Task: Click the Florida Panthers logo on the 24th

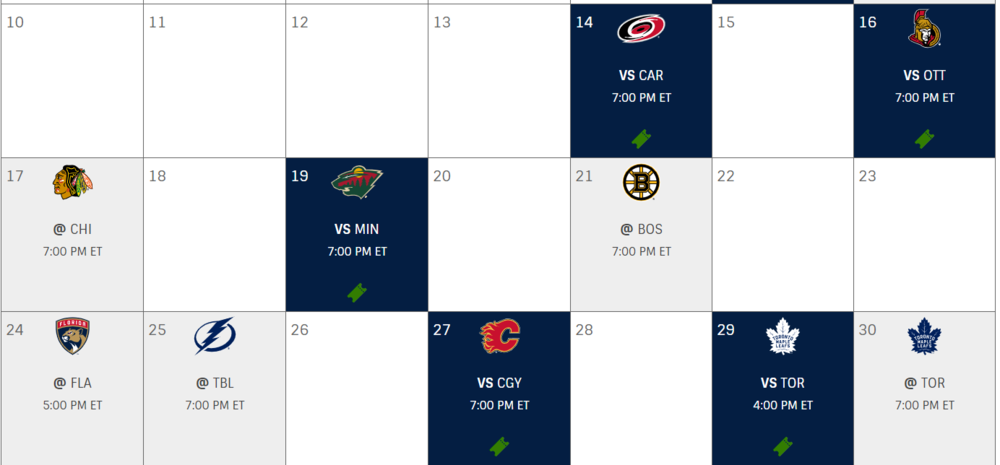Action: click(x=72, y=336)
